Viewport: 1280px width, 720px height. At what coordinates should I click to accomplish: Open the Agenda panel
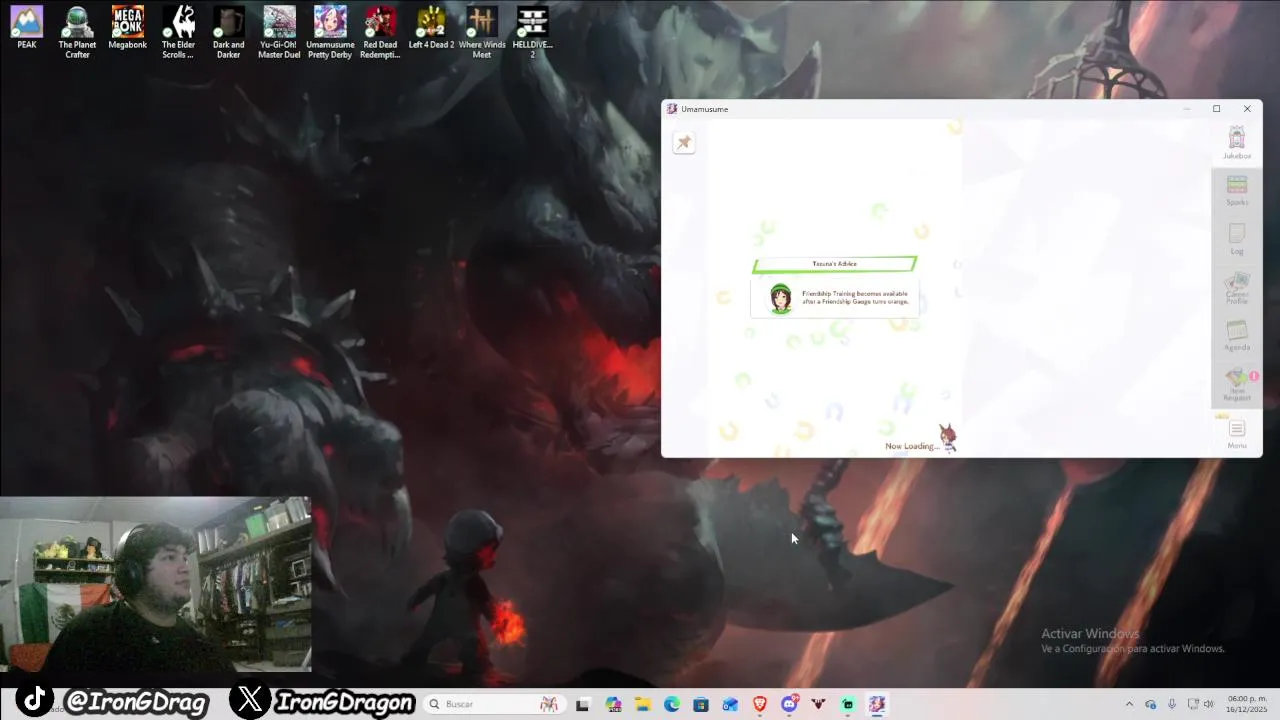1237,335
